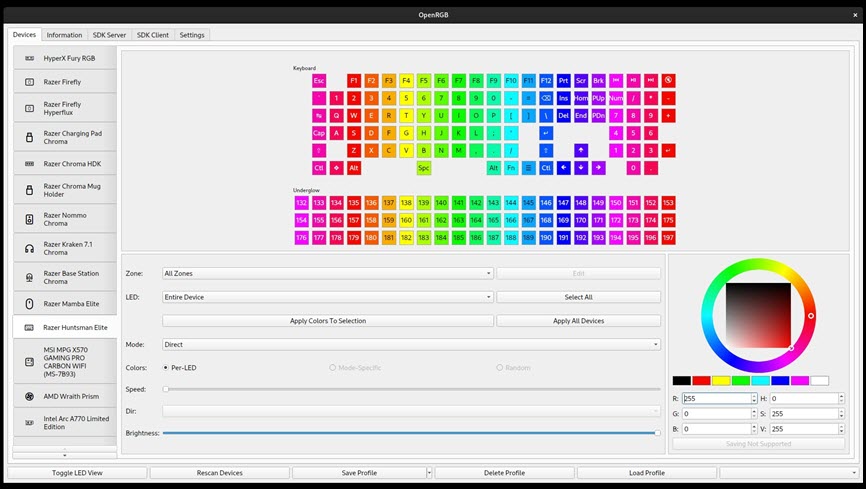Select the Intel Arc A770 Limited Edition device
This screenshot has height=489, width=866.
click(65, 423)
